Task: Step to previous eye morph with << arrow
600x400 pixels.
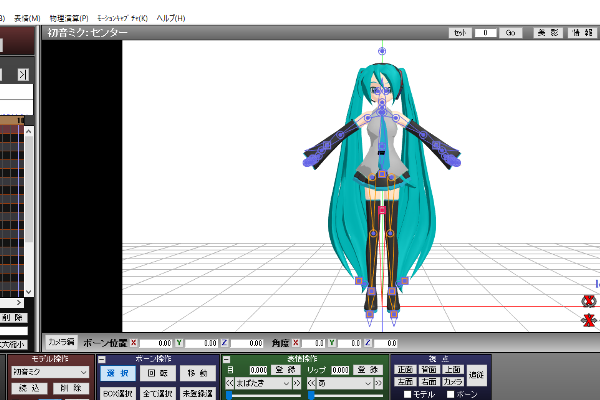Action: click(x=230, y=383)
